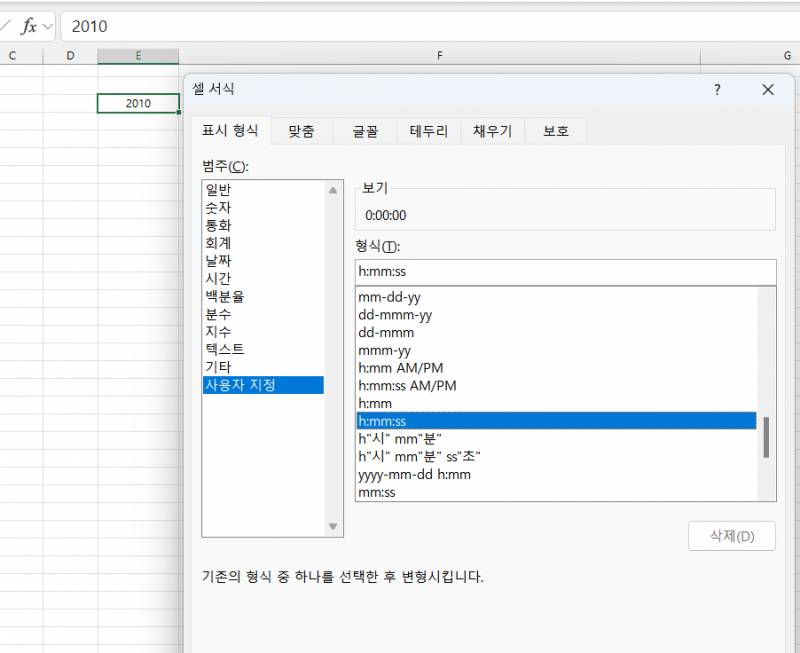
Task: Choose yyyy-mm-dd h:mm format
Action: click(x=556, y=474)
